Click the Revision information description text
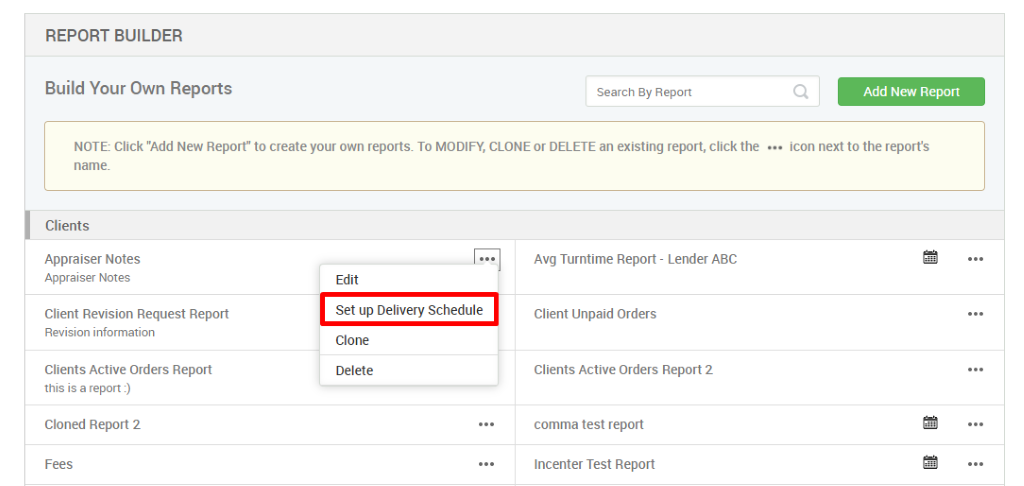The image size is (1024, 486). [99, 332]
